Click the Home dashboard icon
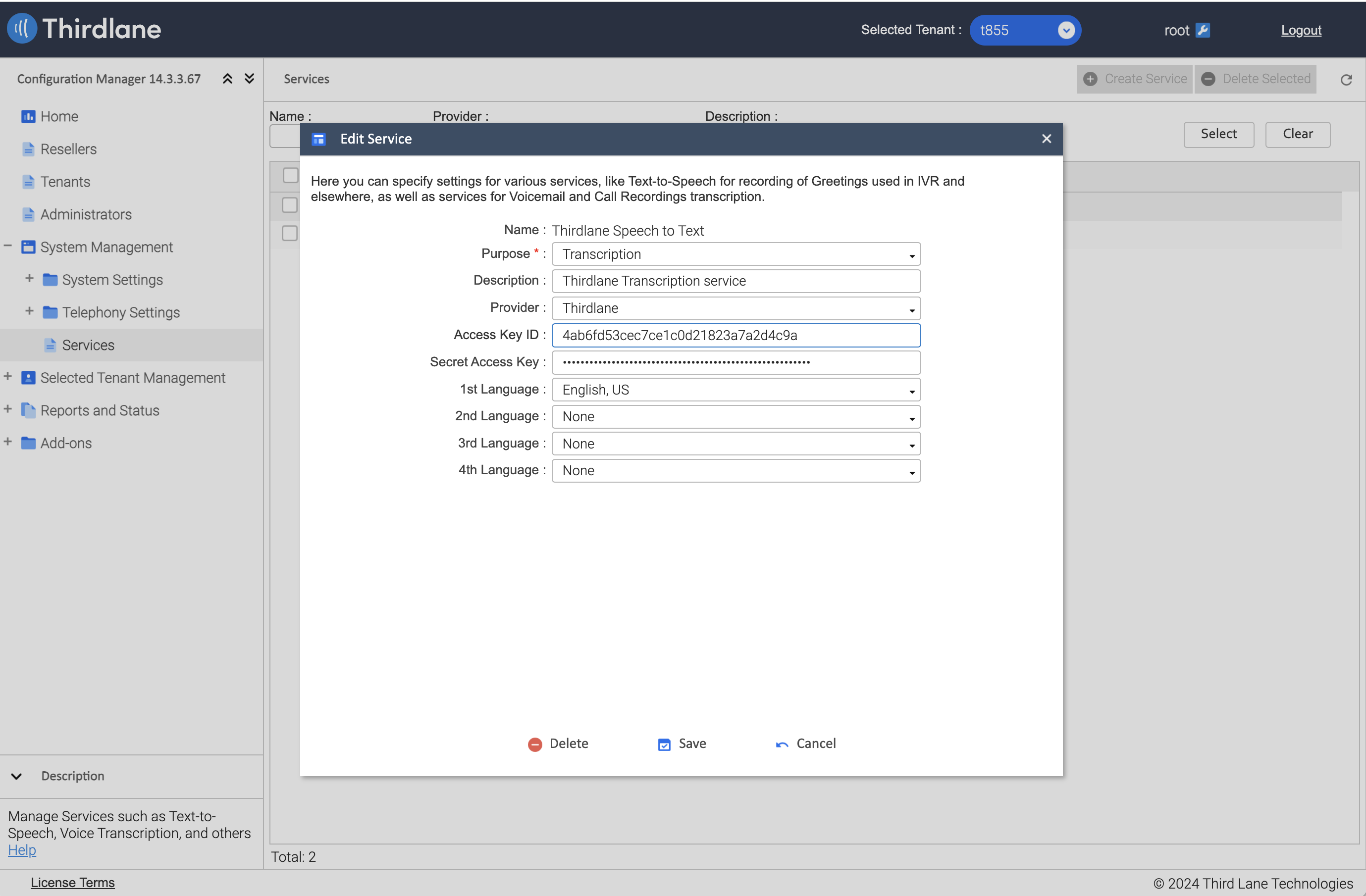 [x=28, y=116]
